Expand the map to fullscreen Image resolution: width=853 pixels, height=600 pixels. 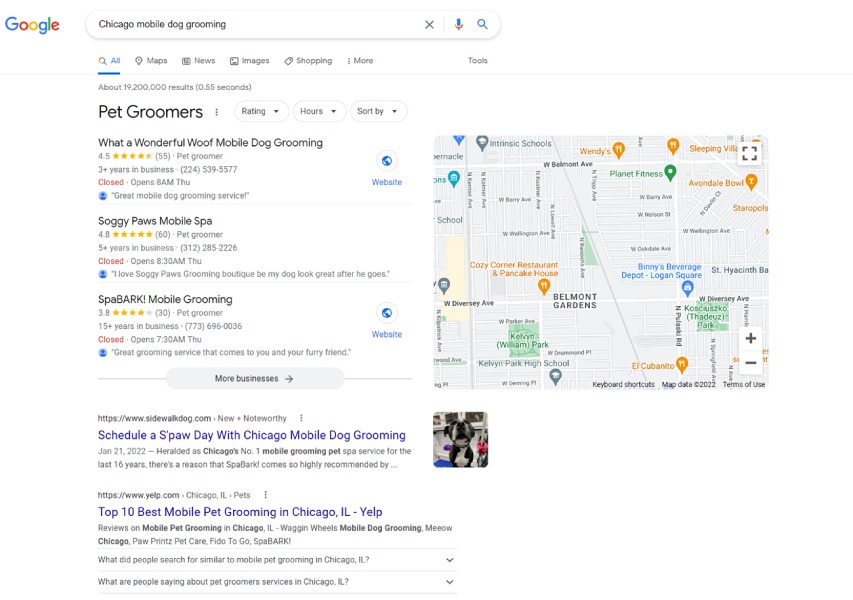point(750,153)
